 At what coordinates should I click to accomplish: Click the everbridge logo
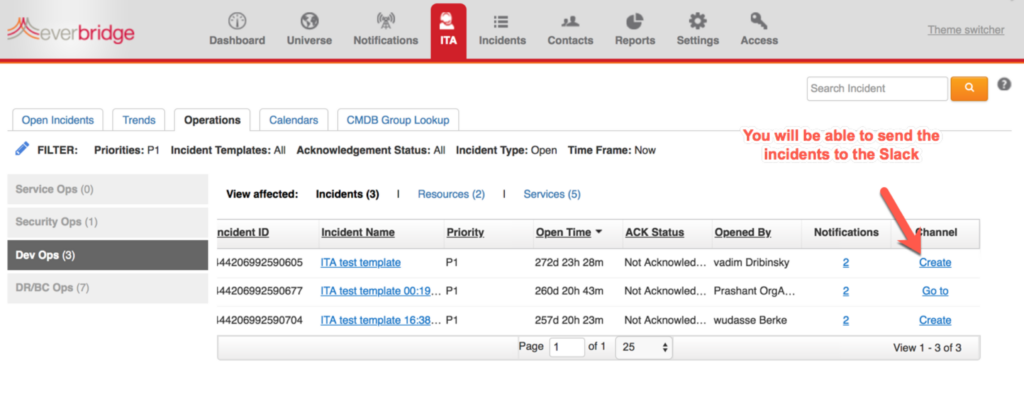click(71, 31)
